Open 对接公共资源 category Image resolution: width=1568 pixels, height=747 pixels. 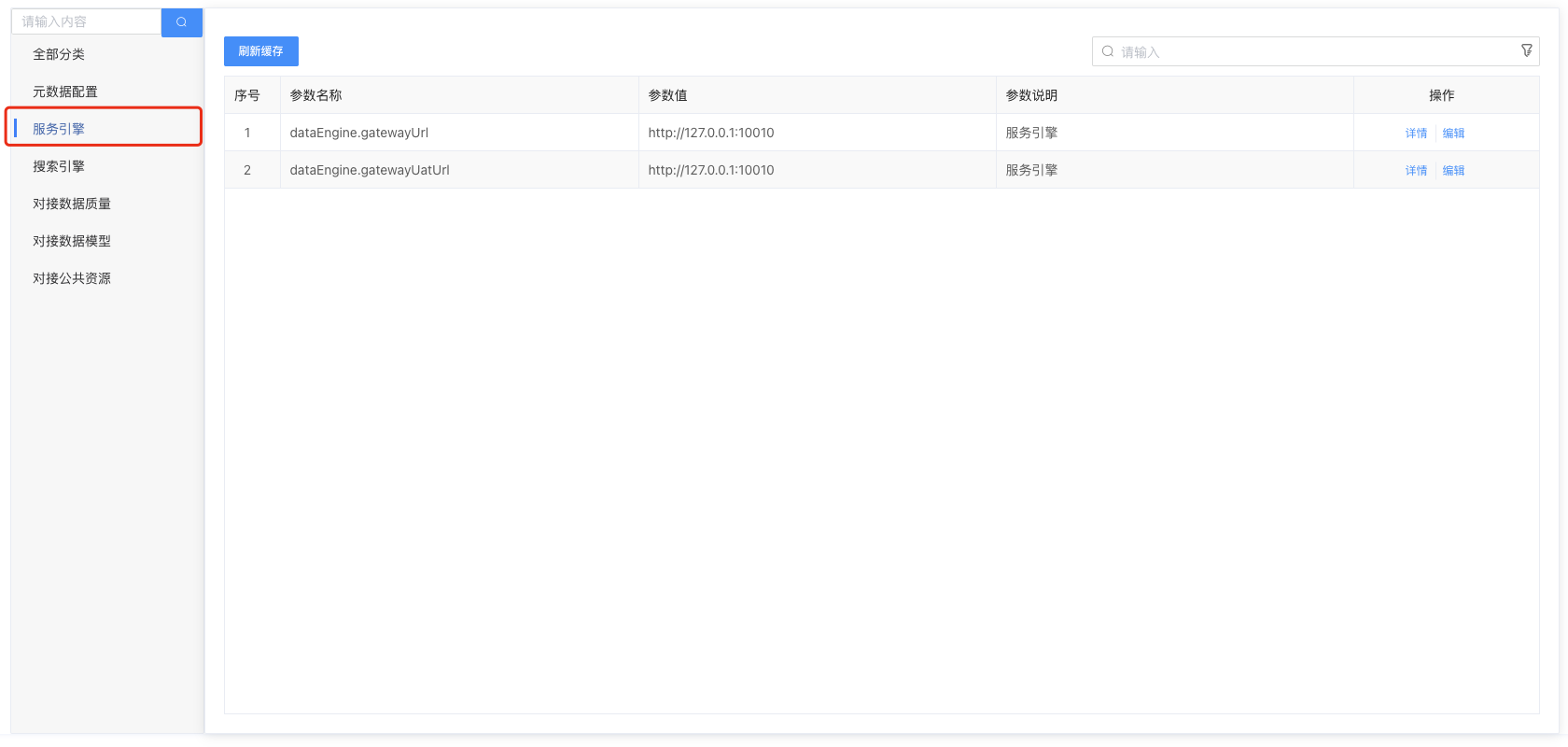pyautogui.click(x=72, y=278)
